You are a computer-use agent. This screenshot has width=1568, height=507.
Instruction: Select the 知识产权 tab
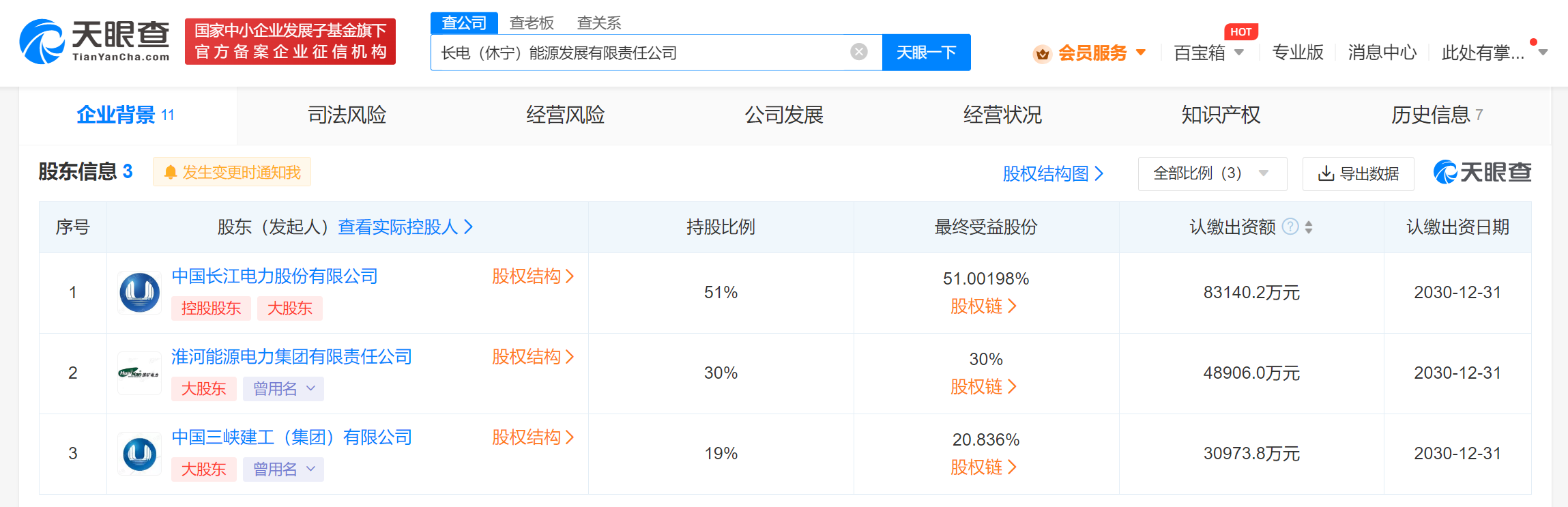(x=1221, y=115)
